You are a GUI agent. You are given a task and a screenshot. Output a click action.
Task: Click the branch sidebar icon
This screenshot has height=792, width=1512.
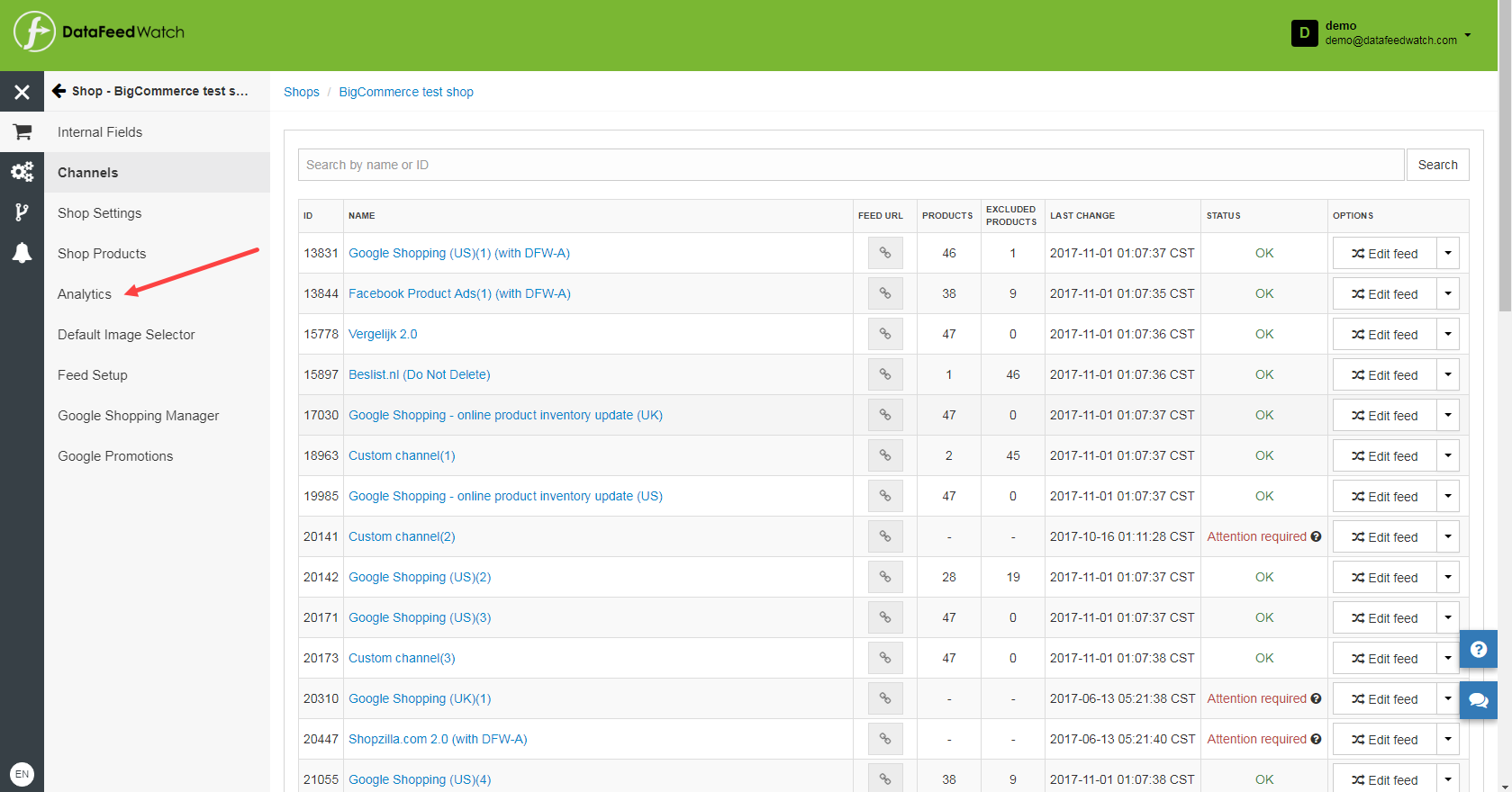tap(22, 212)
